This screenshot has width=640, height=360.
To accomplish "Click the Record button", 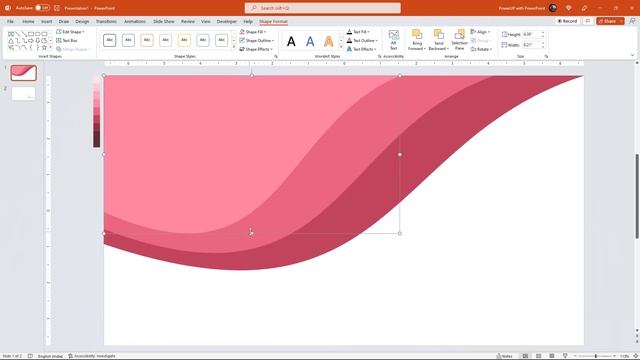I will click(x=568, y=21).
